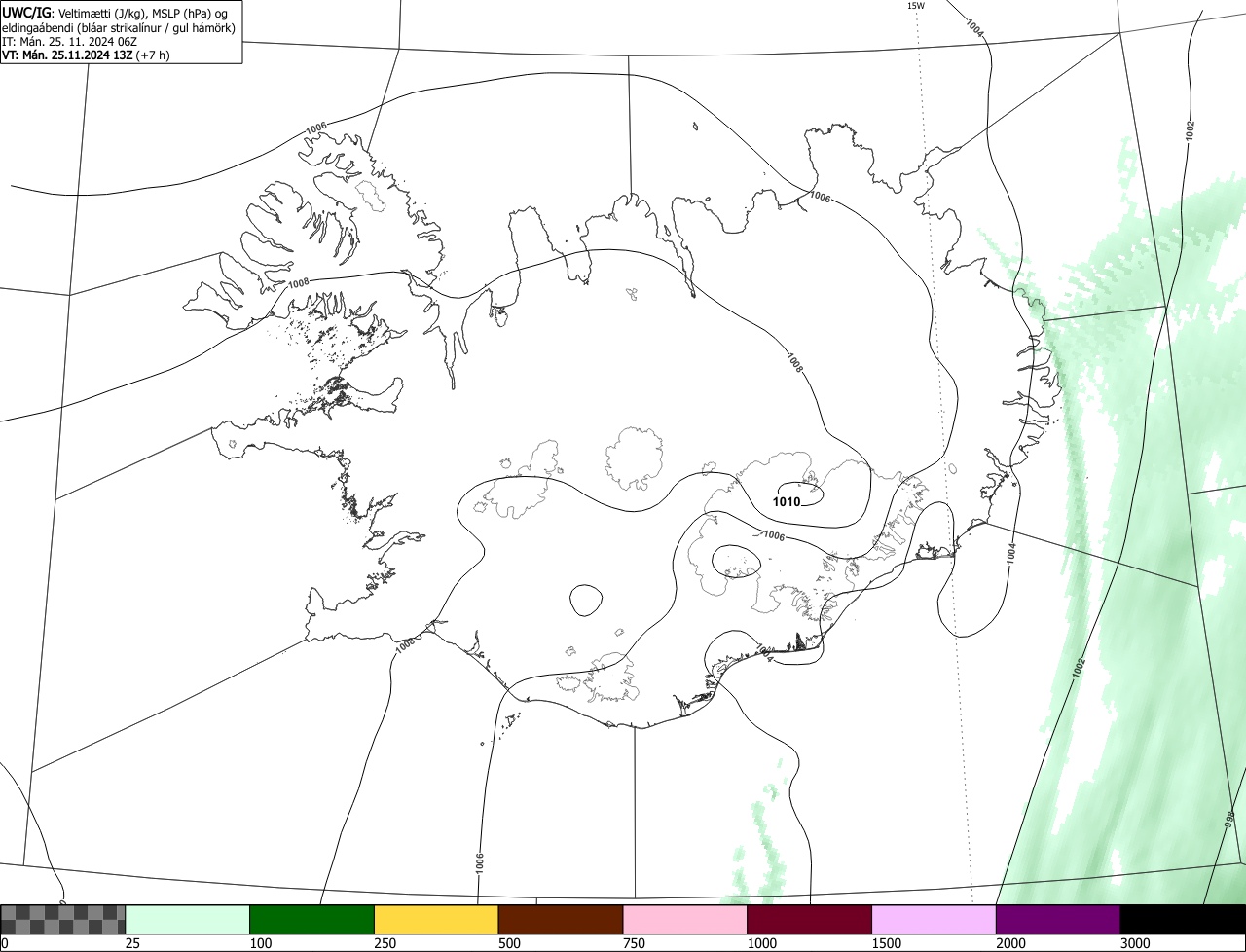Click the bold 1010 pressure label

786,502
